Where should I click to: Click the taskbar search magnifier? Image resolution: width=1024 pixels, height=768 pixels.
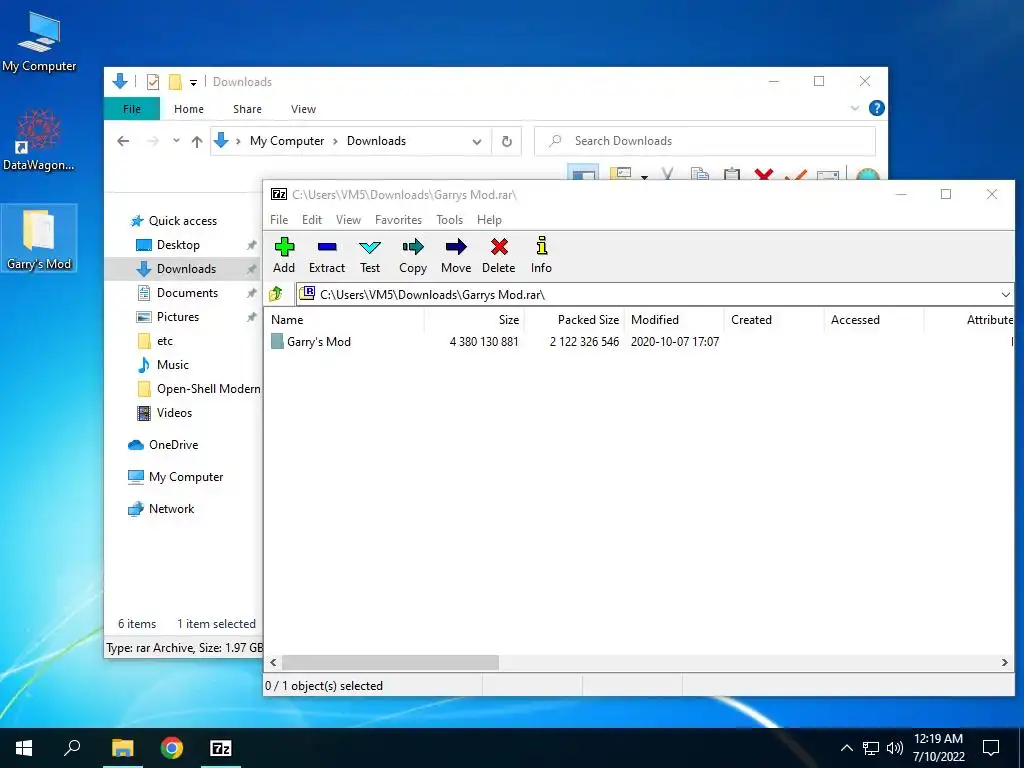[x=72, y=748]
